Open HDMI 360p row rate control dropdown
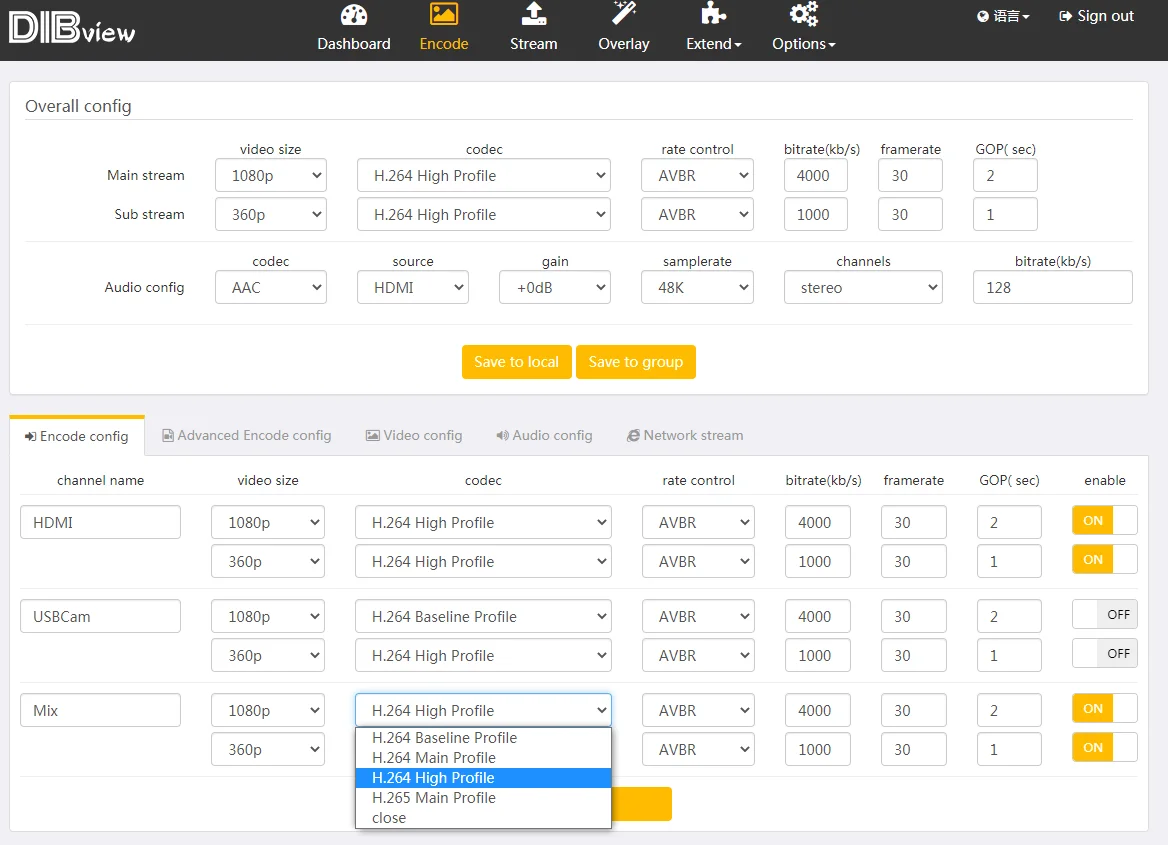The image size is (1168, 845). pyautogui.click(x=698, y=562)
